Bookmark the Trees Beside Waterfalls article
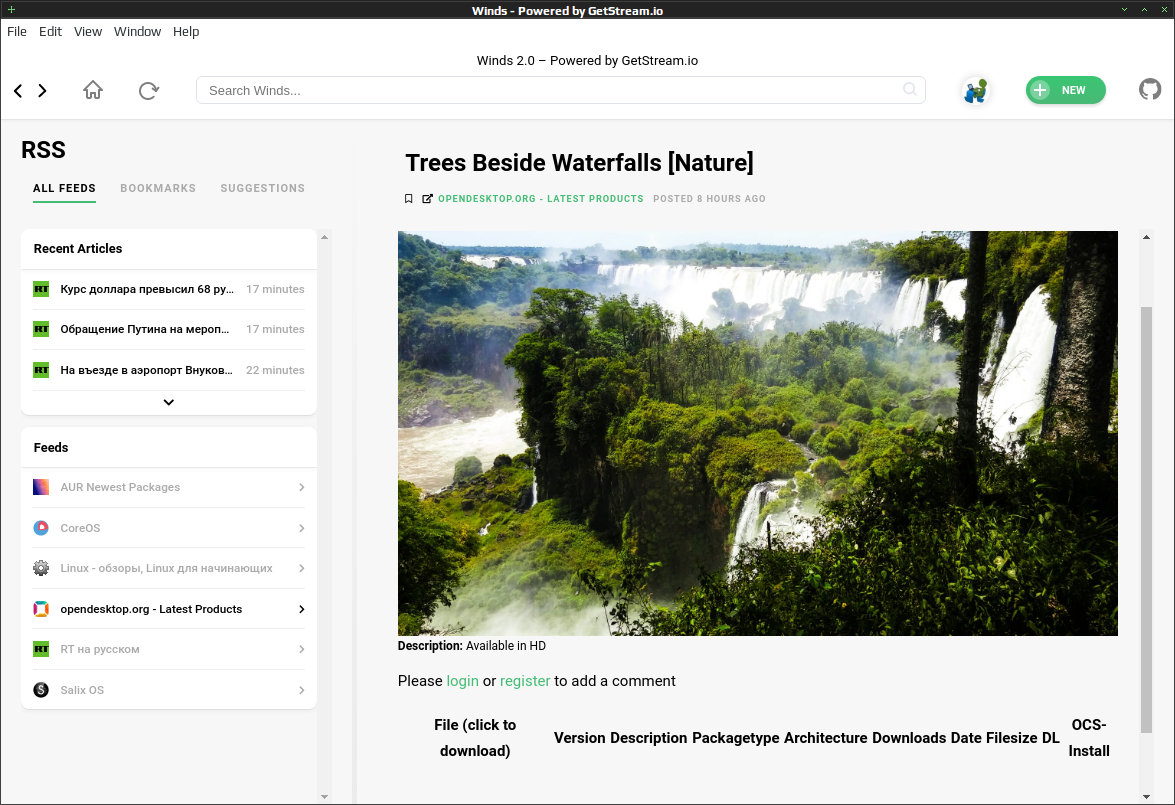This screenshot has height=805, width=1175. (x=408, y=199)
